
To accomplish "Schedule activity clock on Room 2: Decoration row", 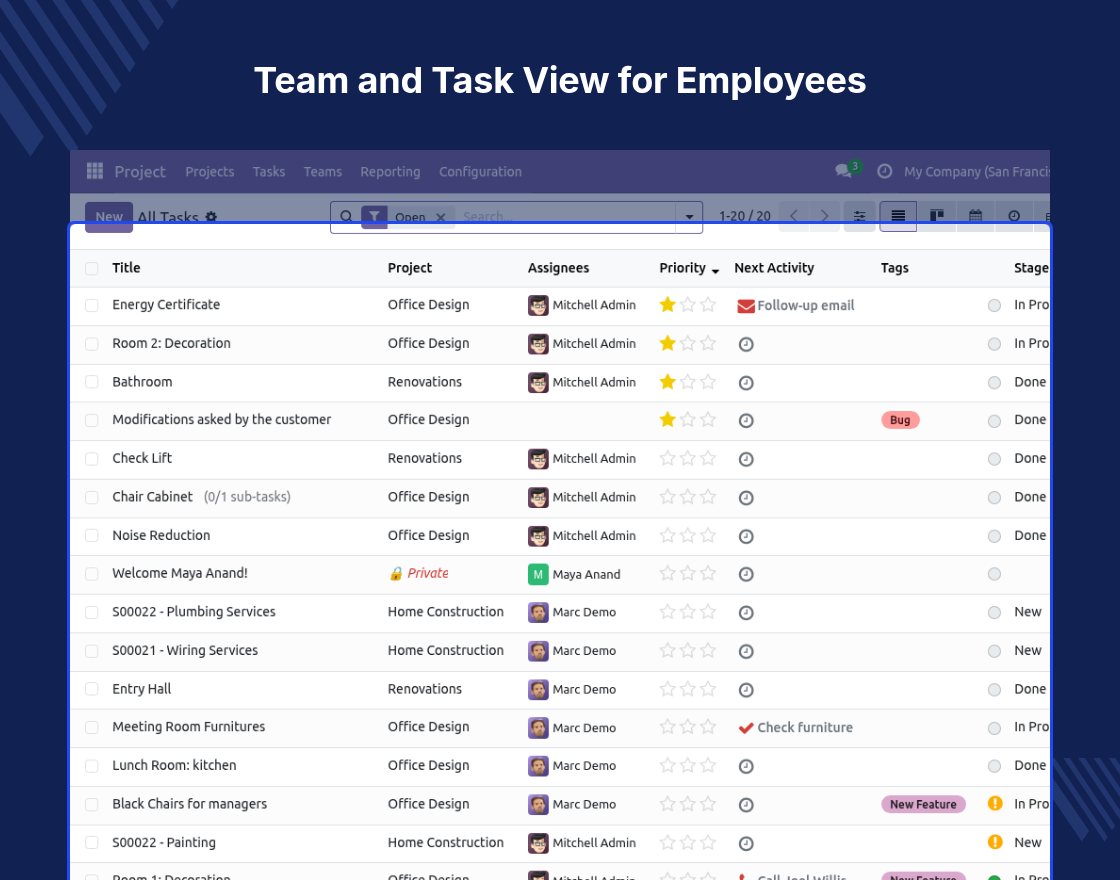I will tap(746, 344).
